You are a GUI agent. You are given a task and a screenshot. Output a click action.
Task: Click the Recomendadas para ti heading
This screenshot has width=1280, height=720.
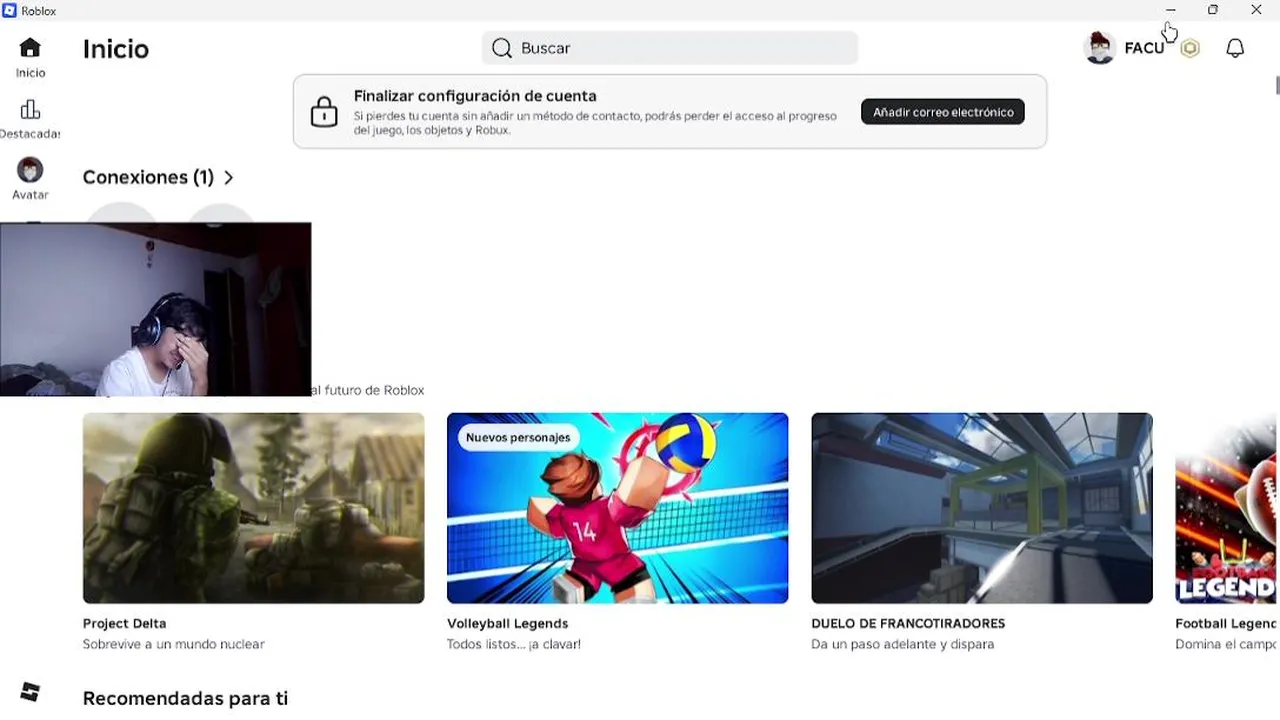[x=185, y=698]
